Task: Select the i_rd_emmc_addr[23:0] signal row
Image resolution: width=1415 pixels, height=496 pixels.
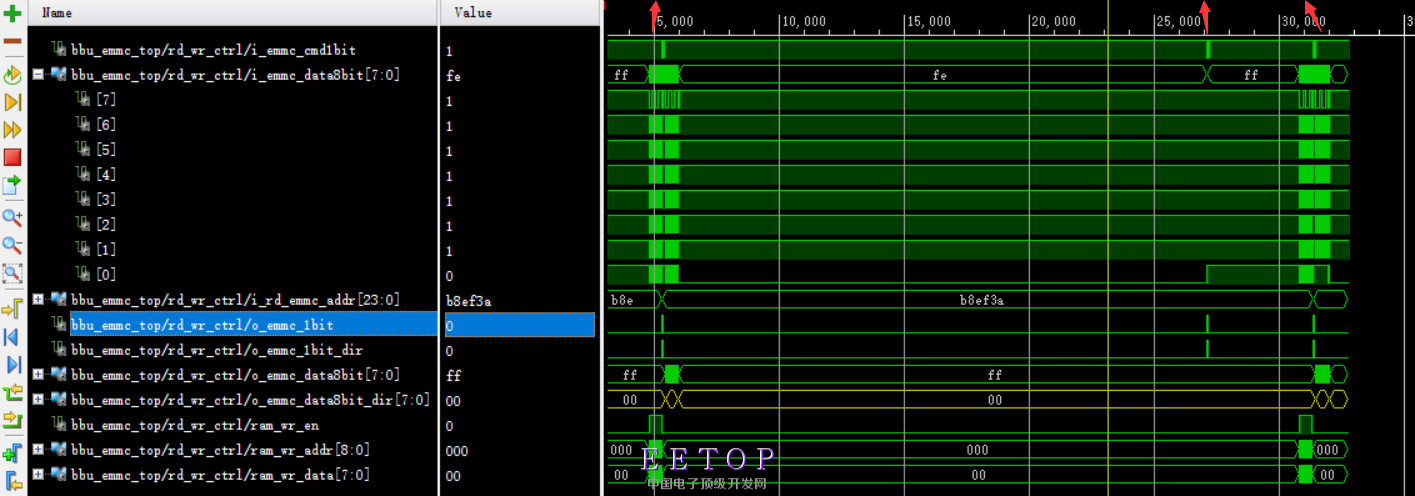Action: coord(236,299)
